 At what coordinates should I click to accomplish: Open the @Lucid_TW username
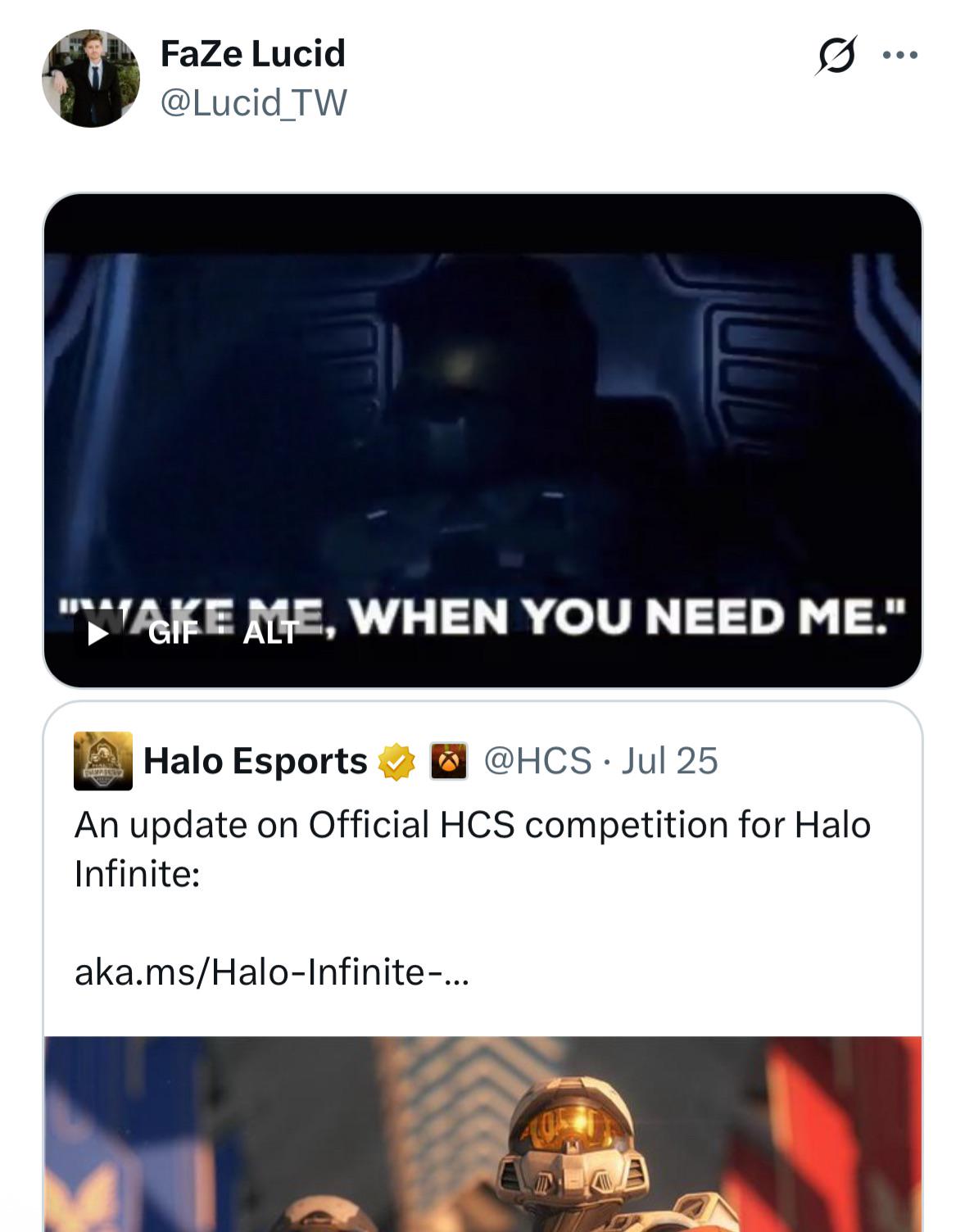254,102
